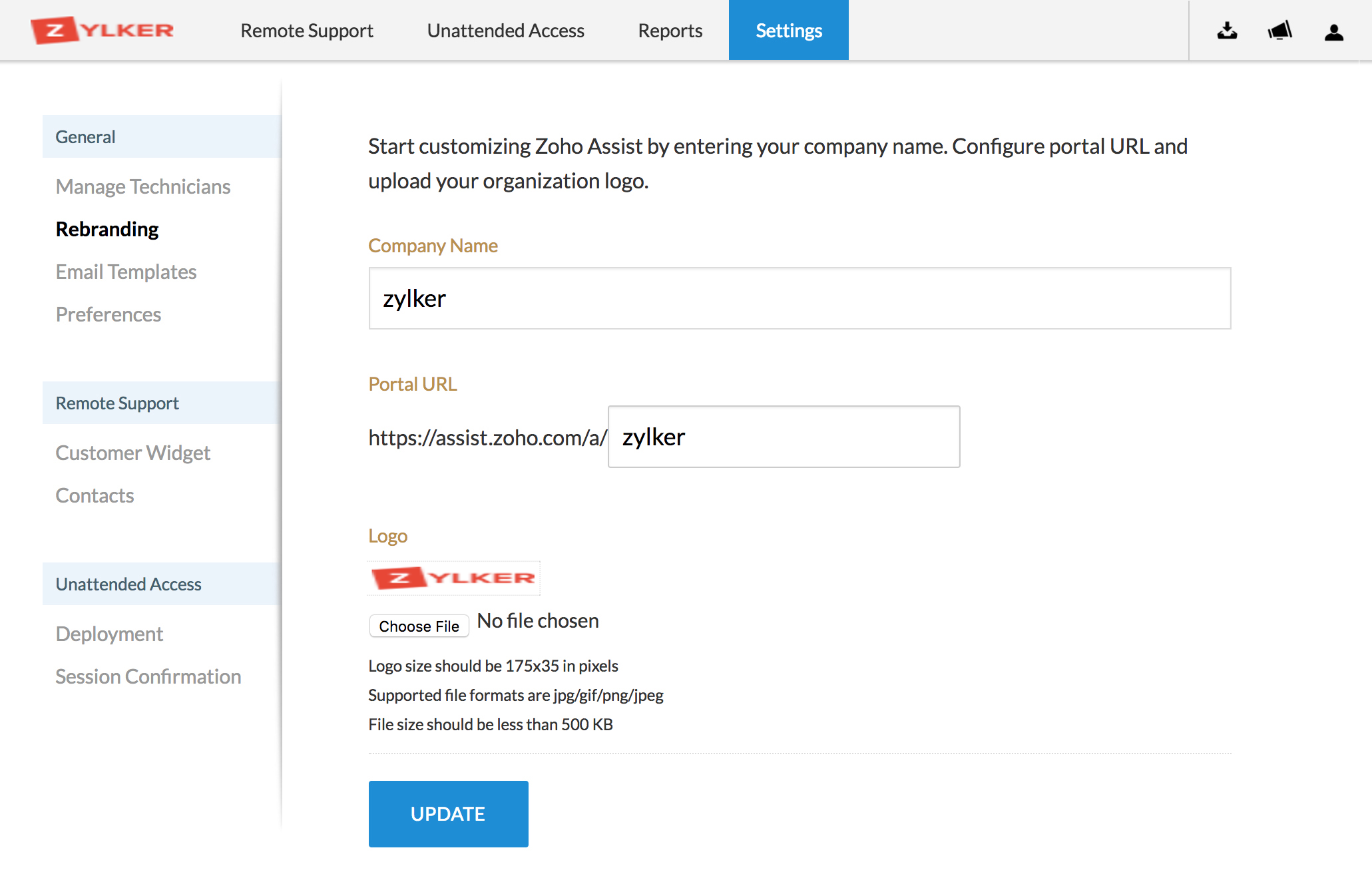Switch to the Unattended Access tab

[505, 30]
